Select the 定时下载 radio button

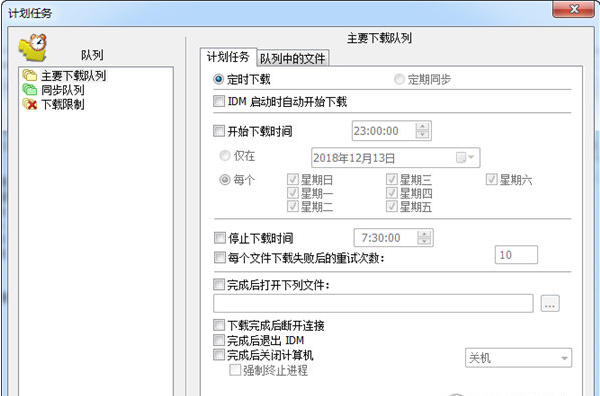point(218,79)
